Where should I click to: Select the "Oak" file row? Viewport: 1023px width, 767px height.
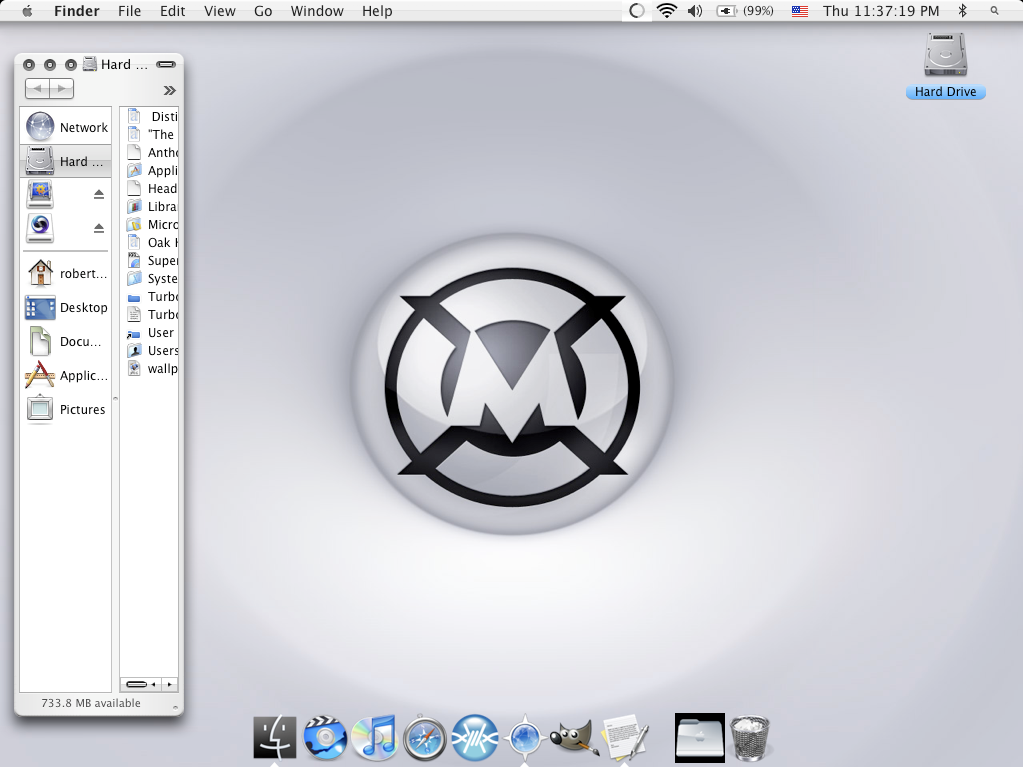click(151, 242)
